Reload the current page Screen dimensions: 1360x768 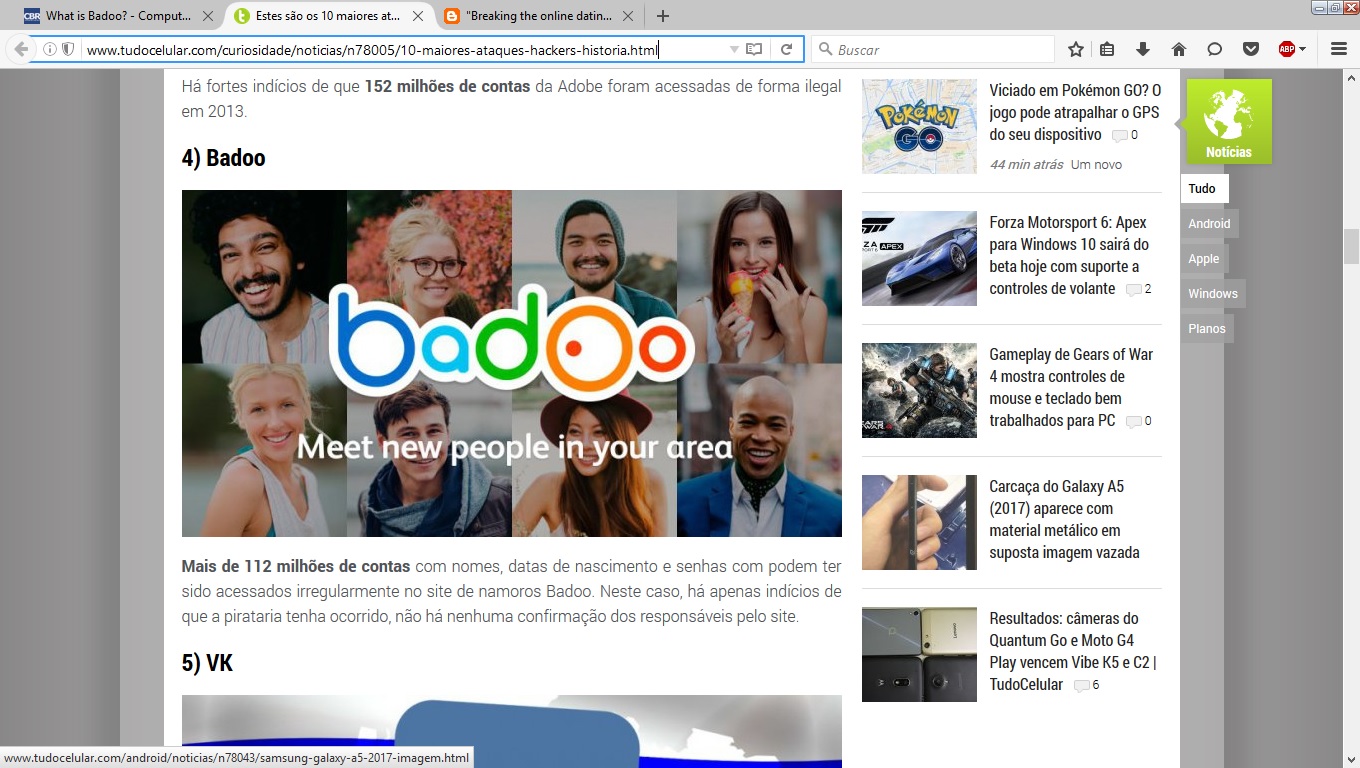(x=787, y=49)
